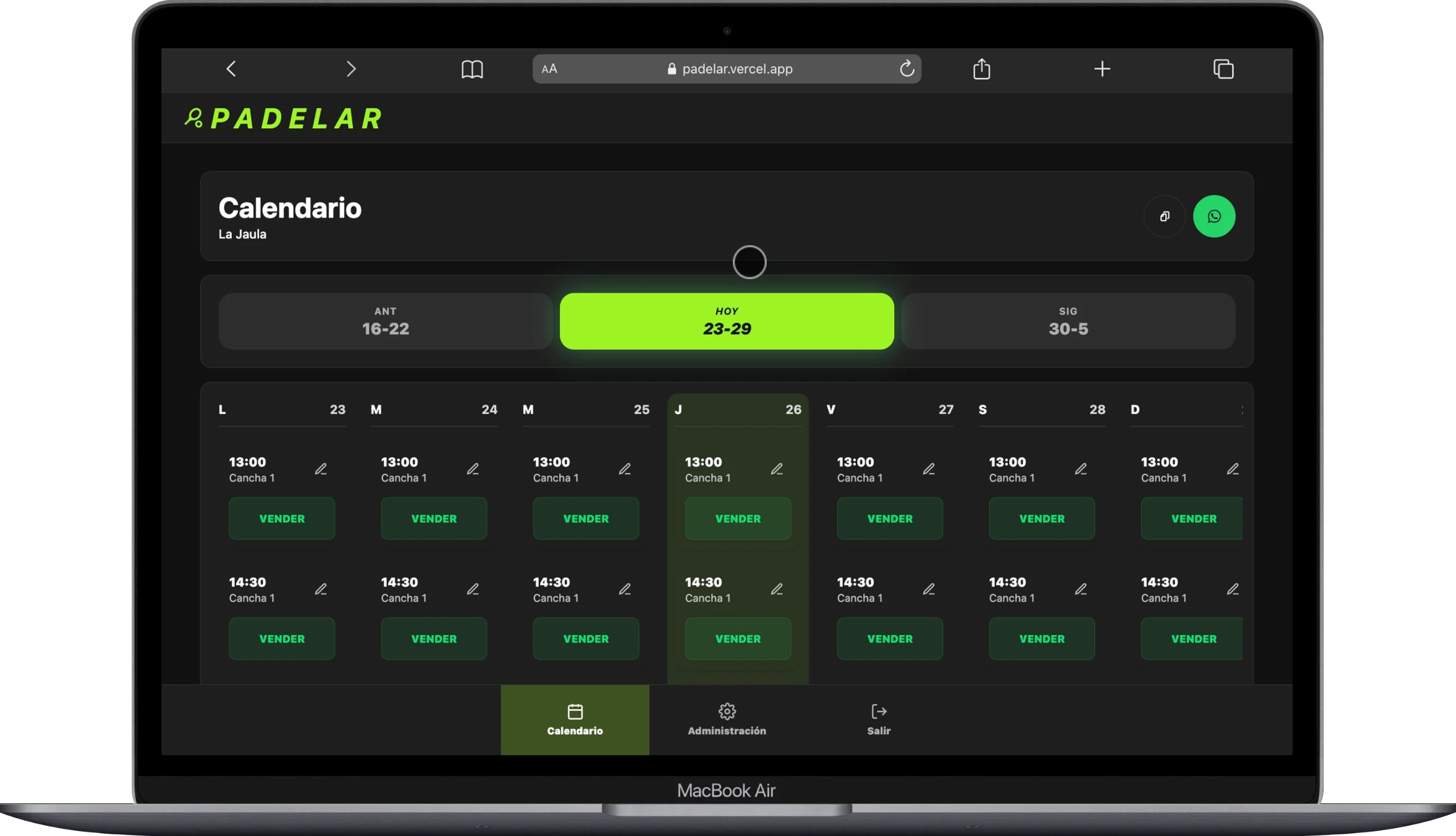This screenshot has width=1456, height=836.
Task: Click the copy icon beside WhatsApp
Action: [1164, 216]
